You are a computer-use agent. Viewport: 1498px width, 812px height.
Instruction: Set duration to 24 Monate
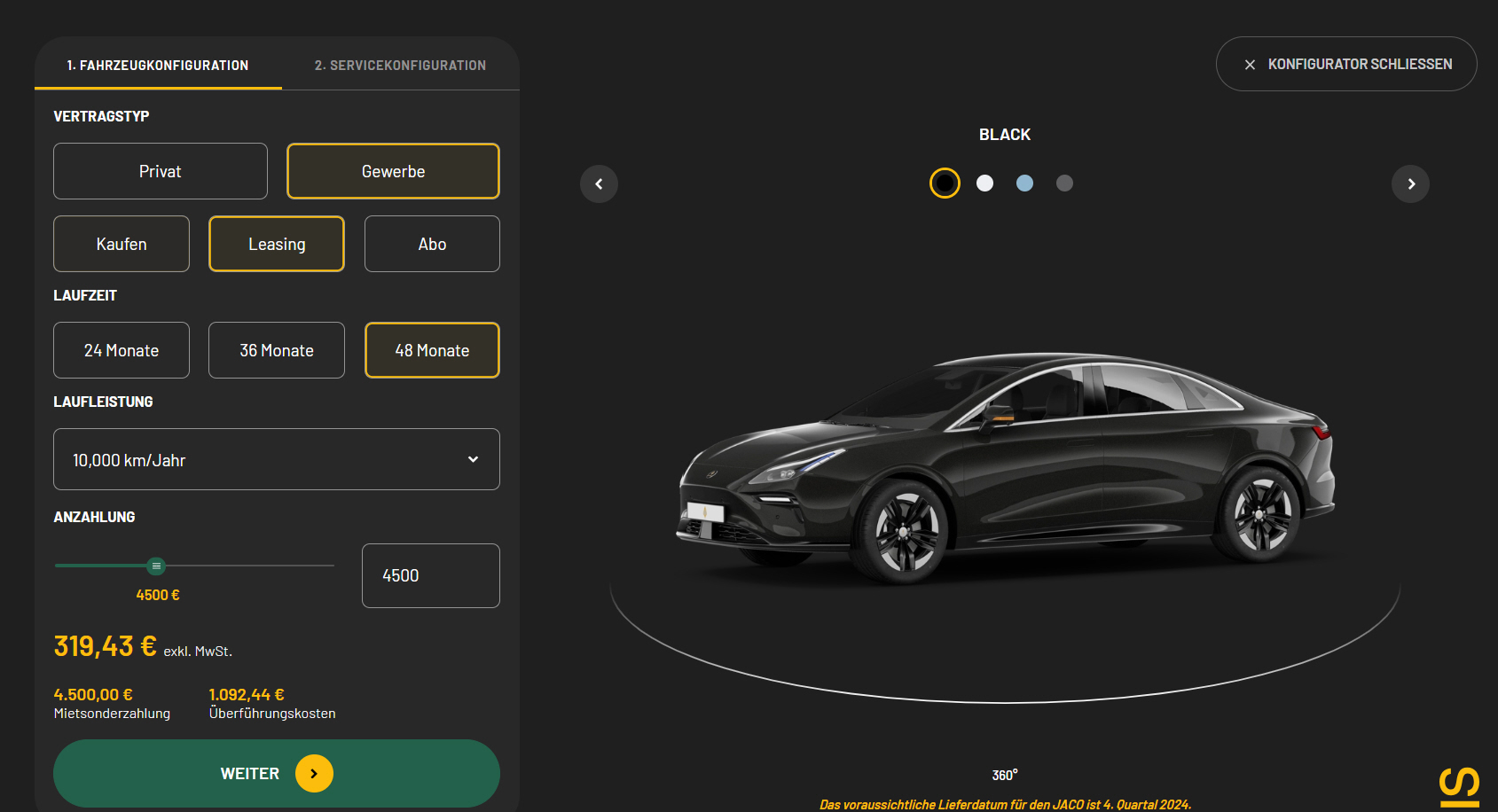pyautogui.click(x=122, y=350)
